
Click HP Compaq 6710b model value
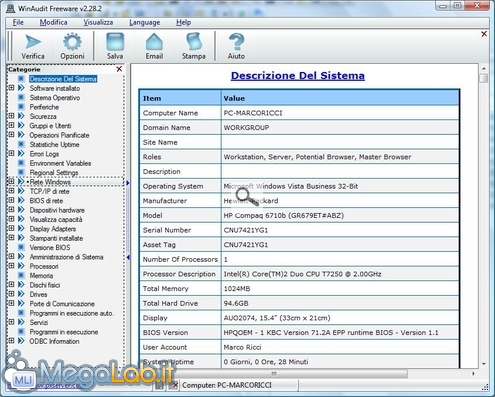[x=284, y=215]
